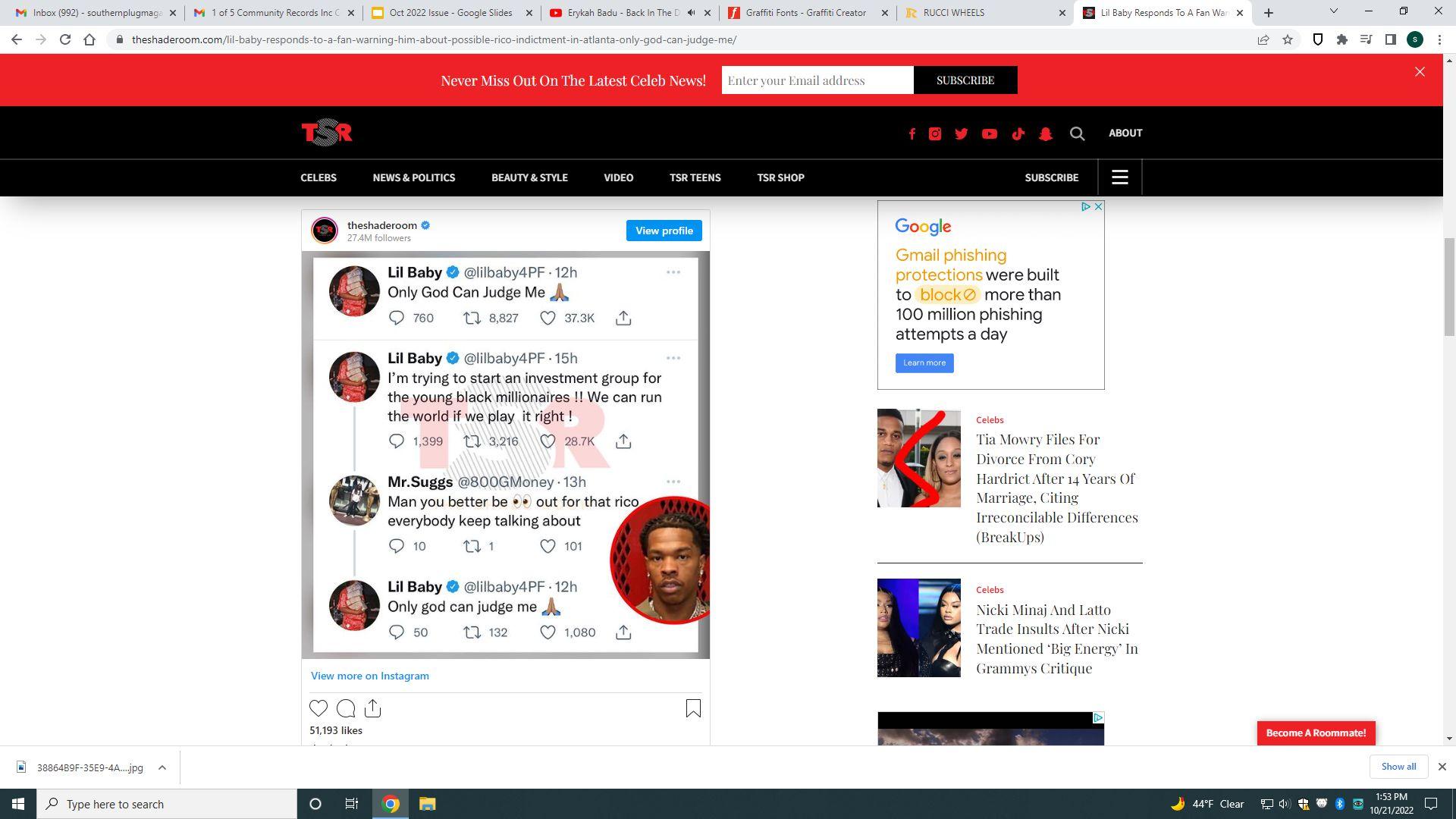Screen dimensions: 1456x819
Task: Click the page vertical scrollbar thumb
Action: pos(1449,285)
